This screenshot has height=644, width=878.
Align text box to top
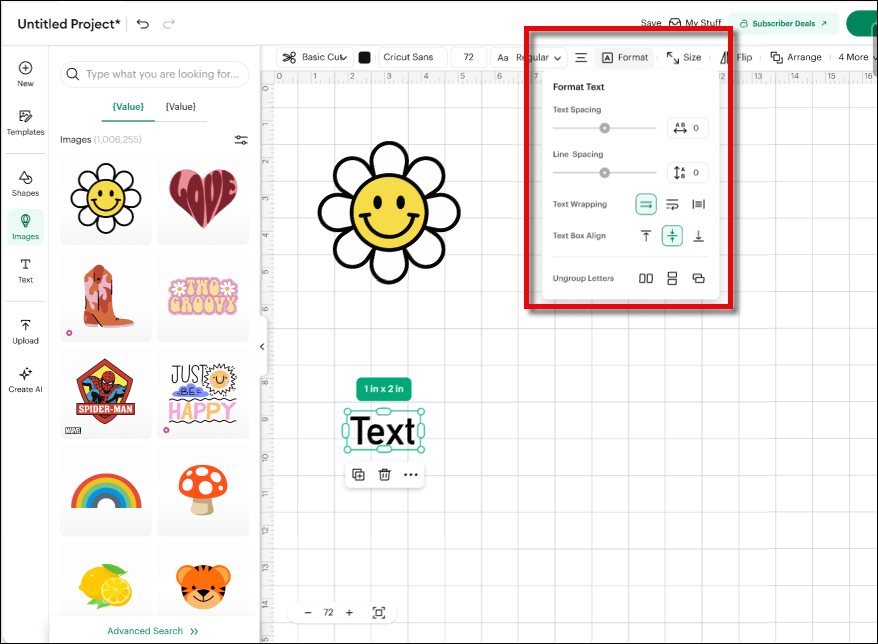(645, 236)
